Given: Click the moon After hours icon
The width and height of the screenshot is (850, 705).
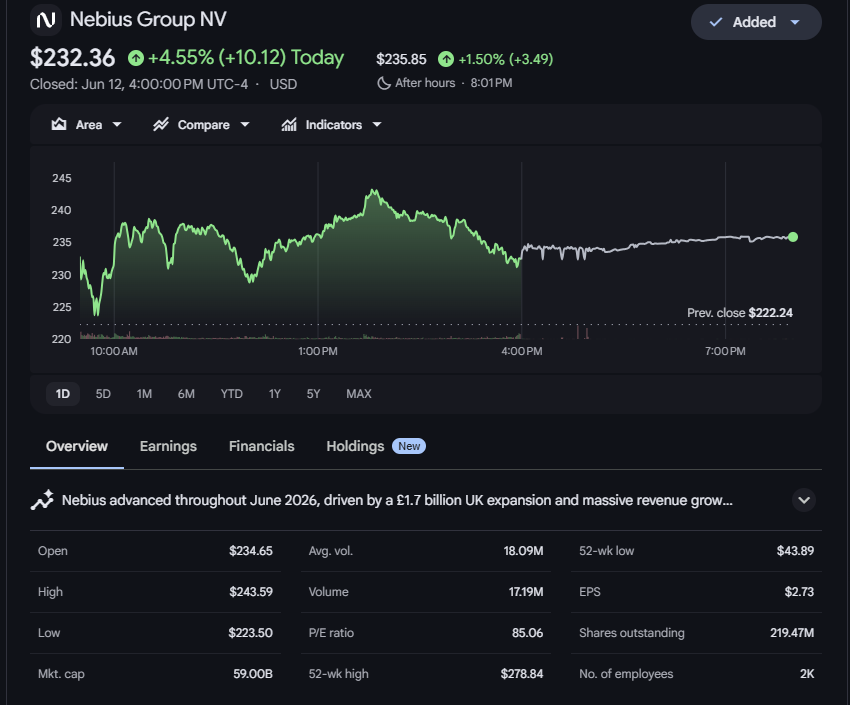Looking at the screenshot, I should (x=383, y=83).
